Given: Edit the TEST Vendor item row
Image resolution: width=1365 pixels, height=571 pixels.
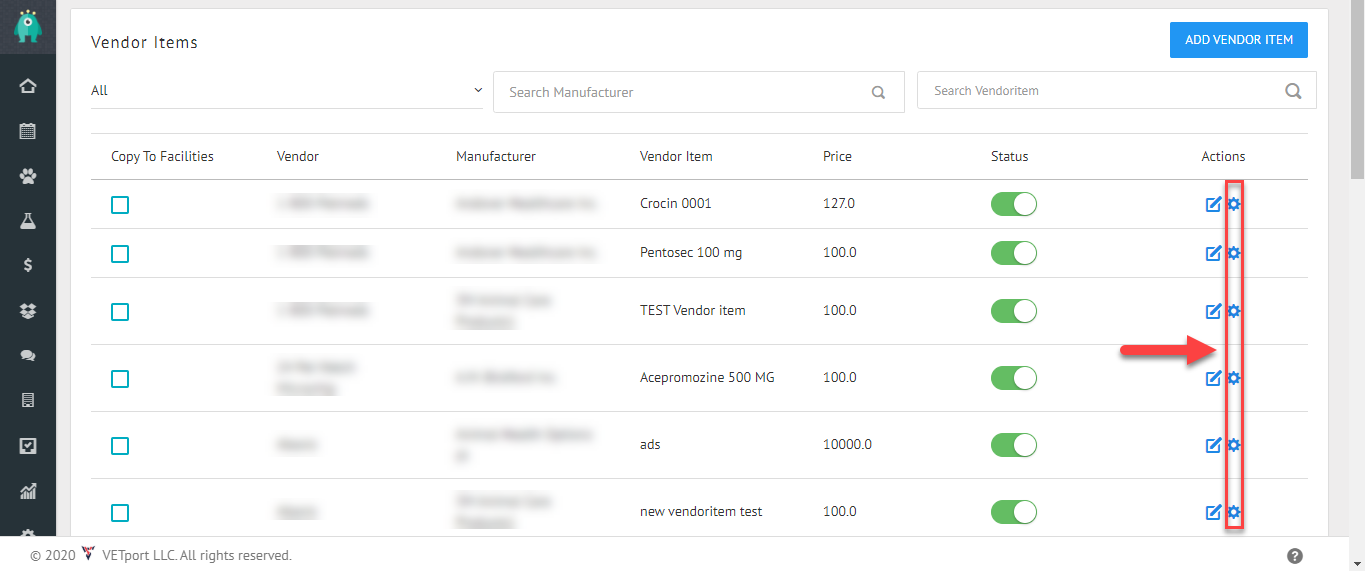Looking at the screenshot, I should point(1213,312).
